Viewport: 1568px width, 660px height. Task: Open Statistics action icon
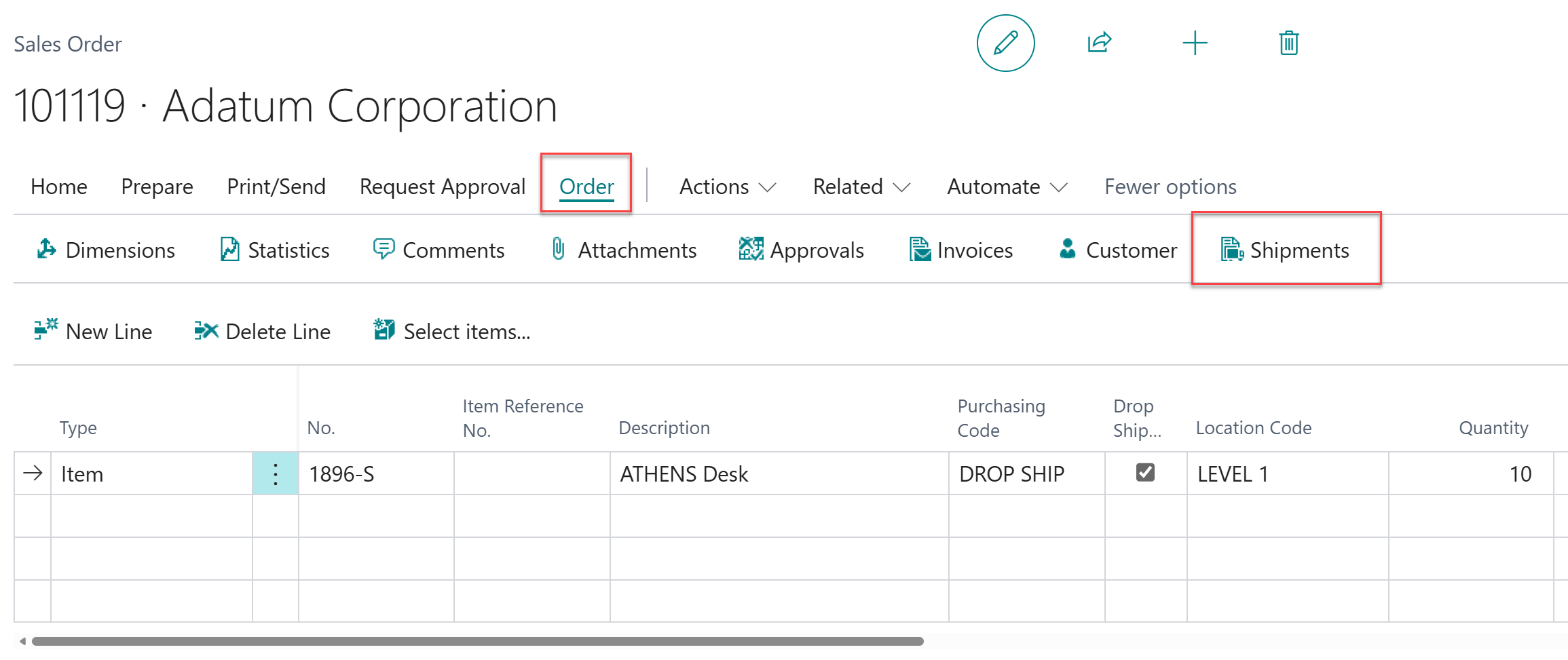pos(229,250)
